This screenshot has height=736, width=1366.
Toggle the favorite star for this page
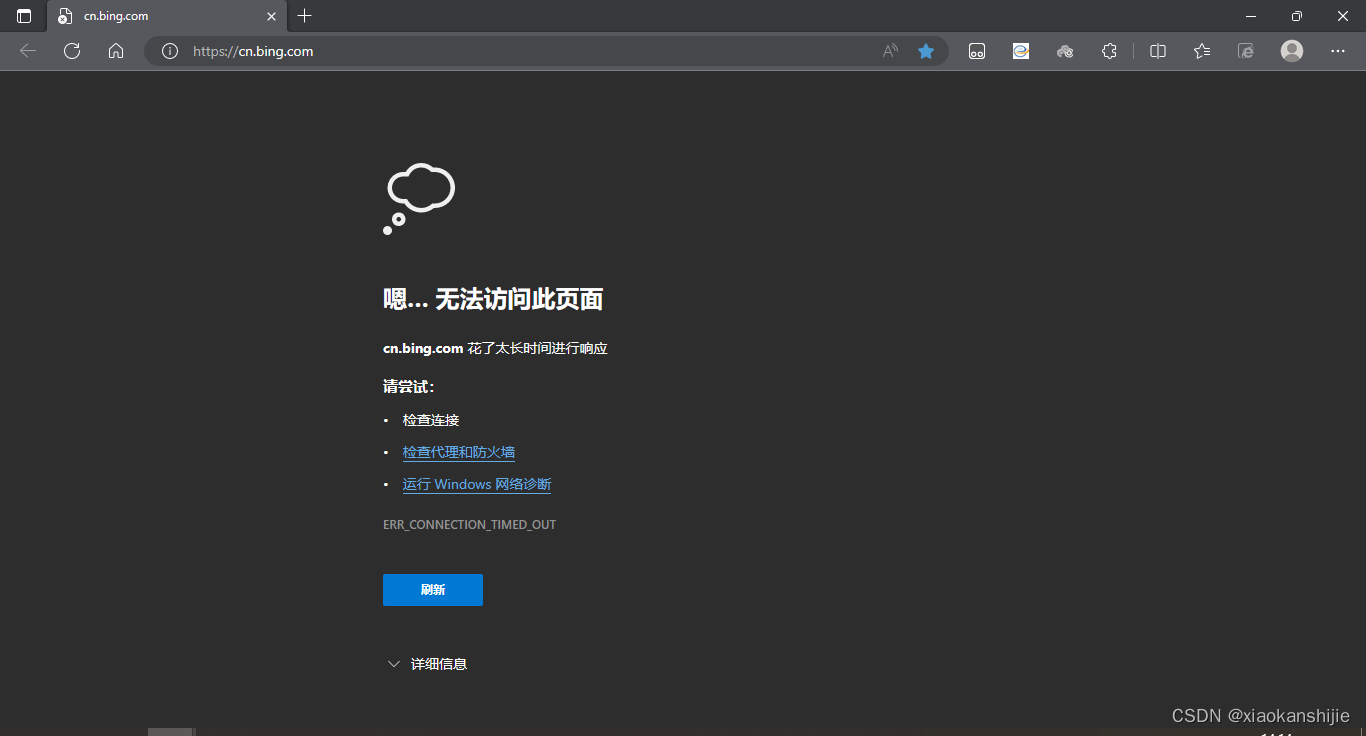[925, 51]
